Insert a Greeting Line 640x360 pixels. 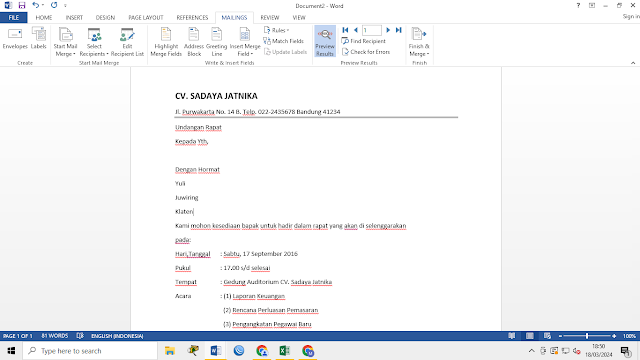point(217,42)
